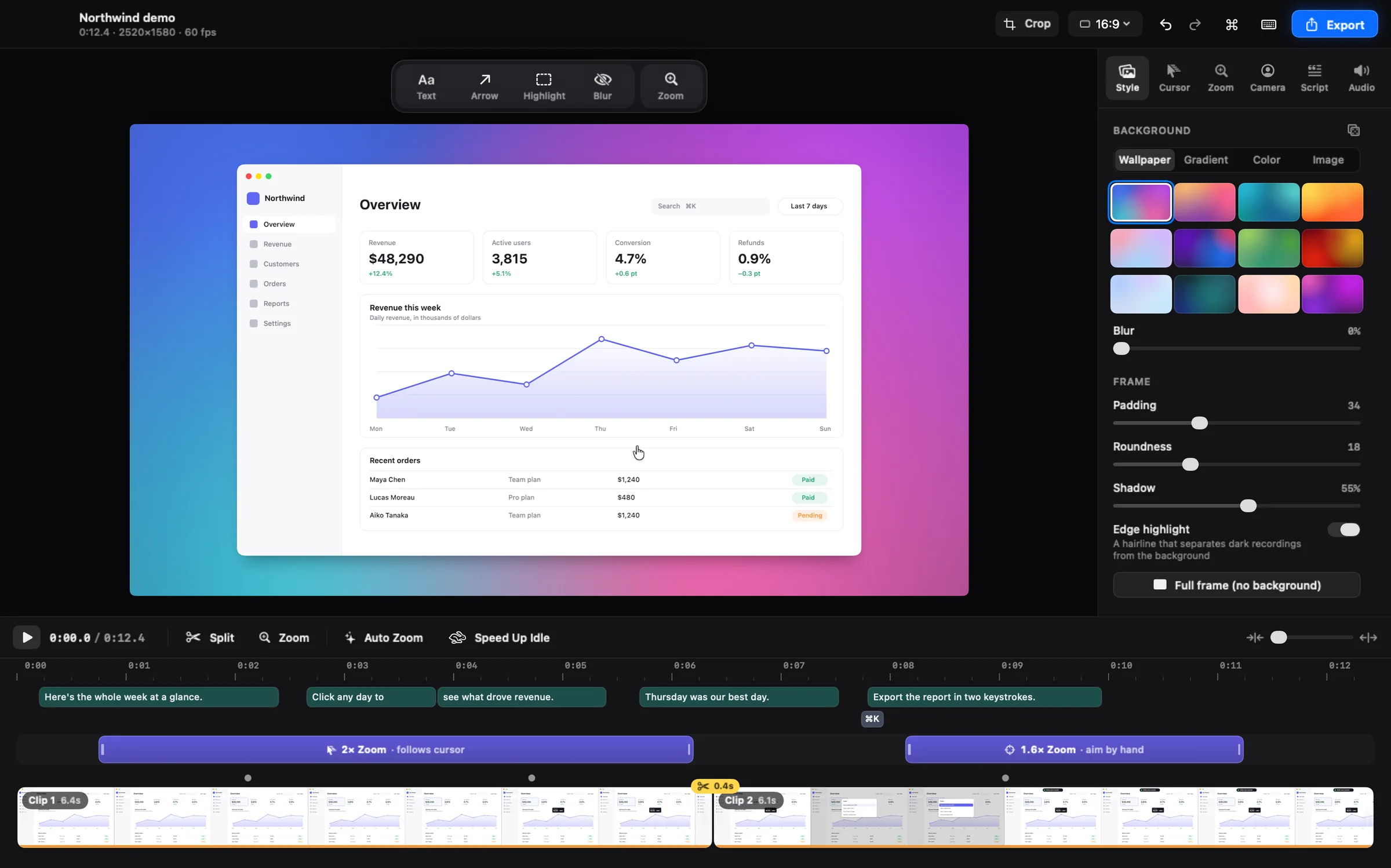Toggle the Edge highlight switch
The height and width of the screenshot is (868, 1391).
(x=1343, y=530)
